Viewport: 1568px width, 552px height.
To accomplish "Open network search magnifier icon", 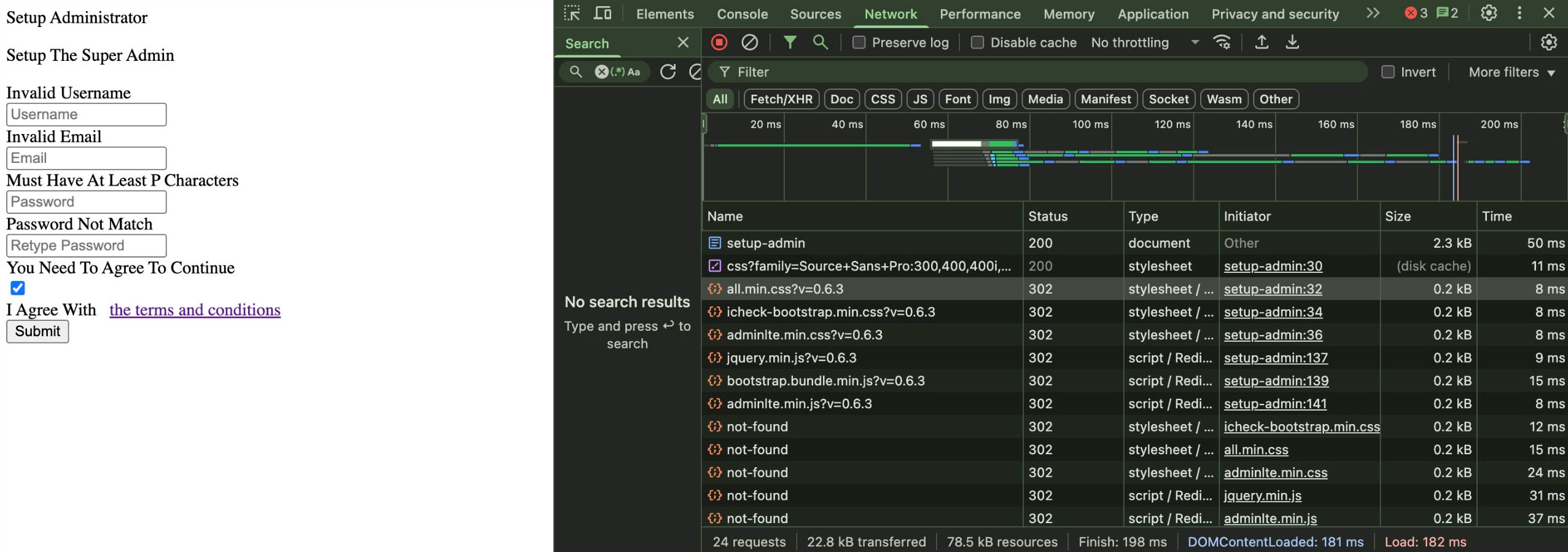I will pos(820,42).
